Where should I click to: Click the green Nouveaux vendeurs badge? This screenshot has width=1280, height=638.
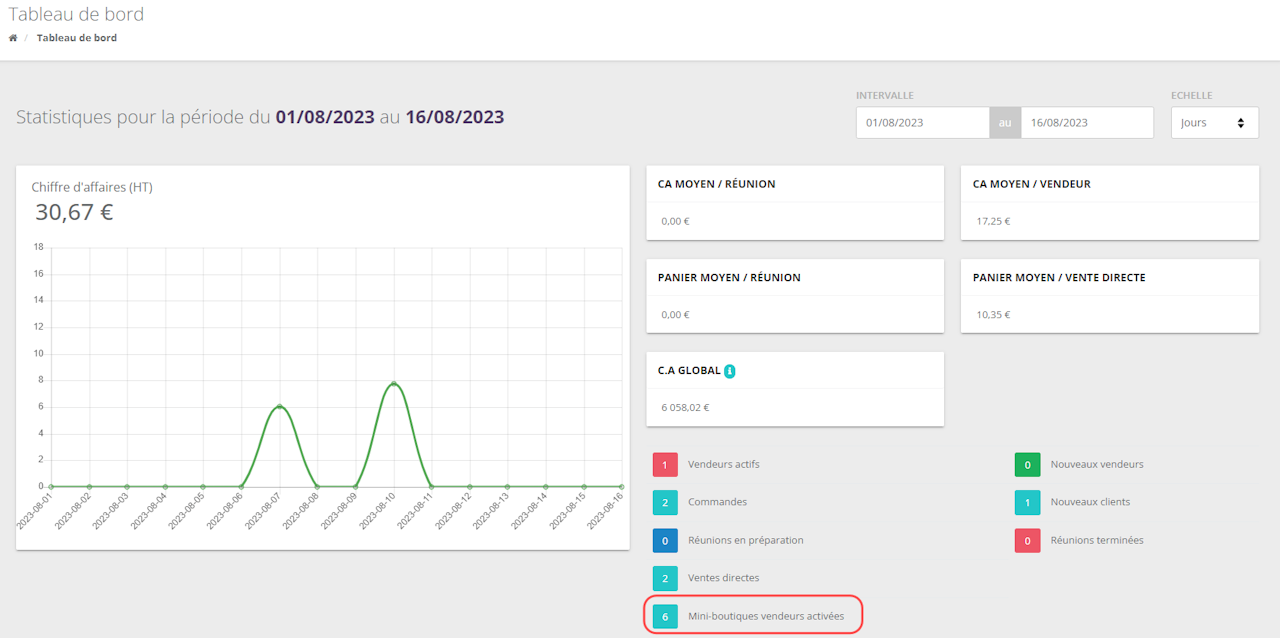click(1027, 465)
